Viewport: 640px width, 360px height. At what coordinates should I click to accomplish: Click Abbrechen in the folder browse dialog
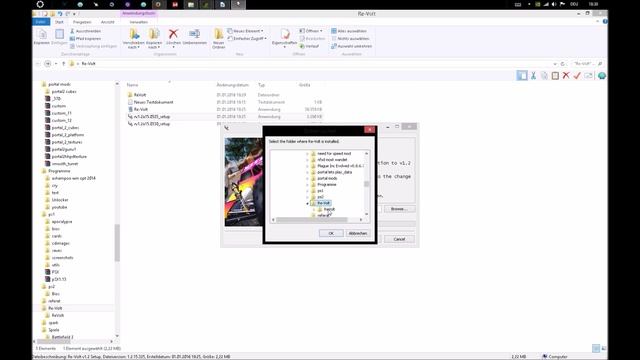click(x=358, y=233)
